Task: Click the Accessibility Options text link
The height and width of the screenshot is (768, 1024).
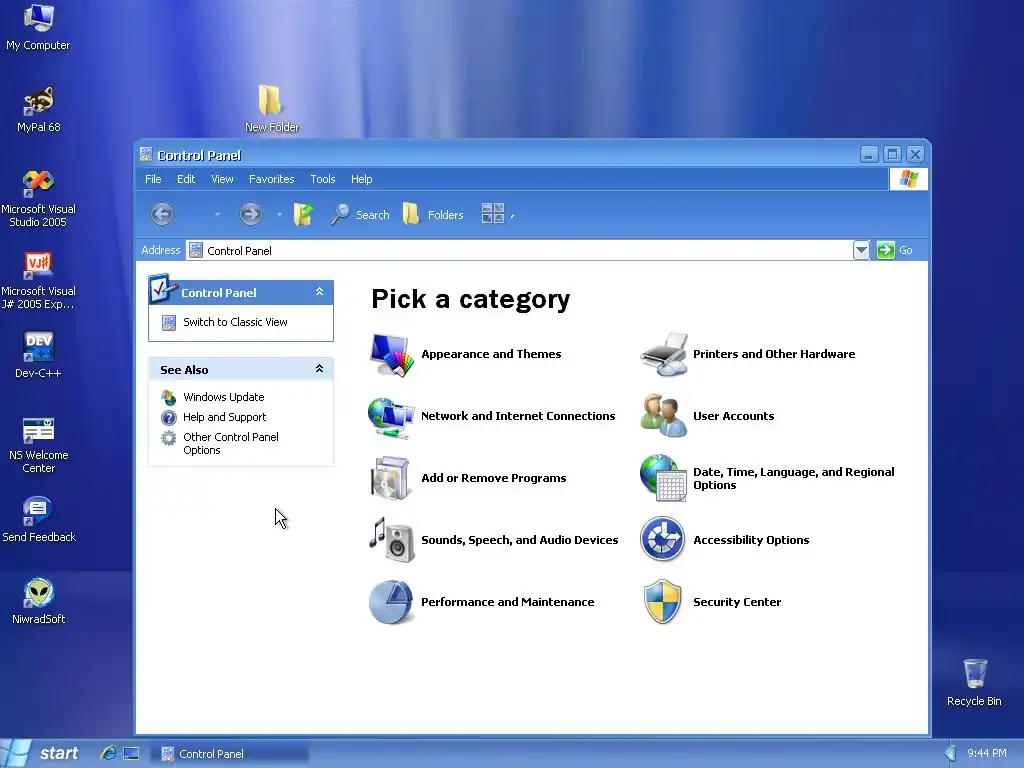Action: pyautogui.click(x=751, y=540)
